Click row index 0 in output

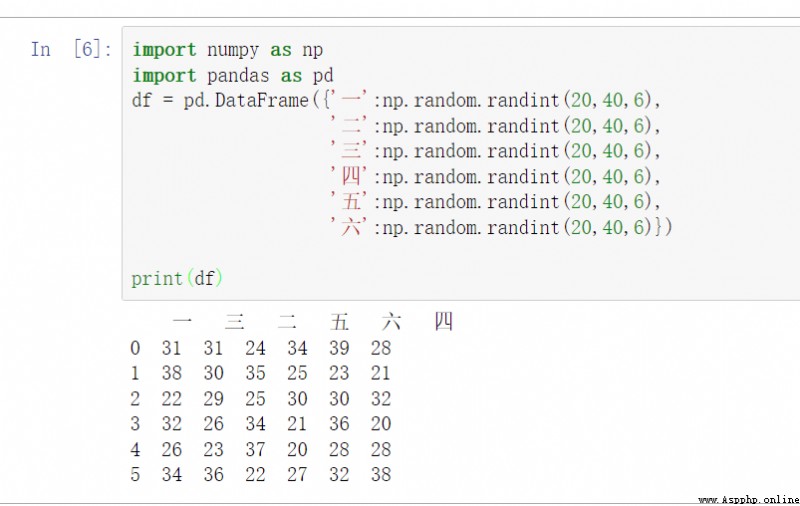coord(135,348)
